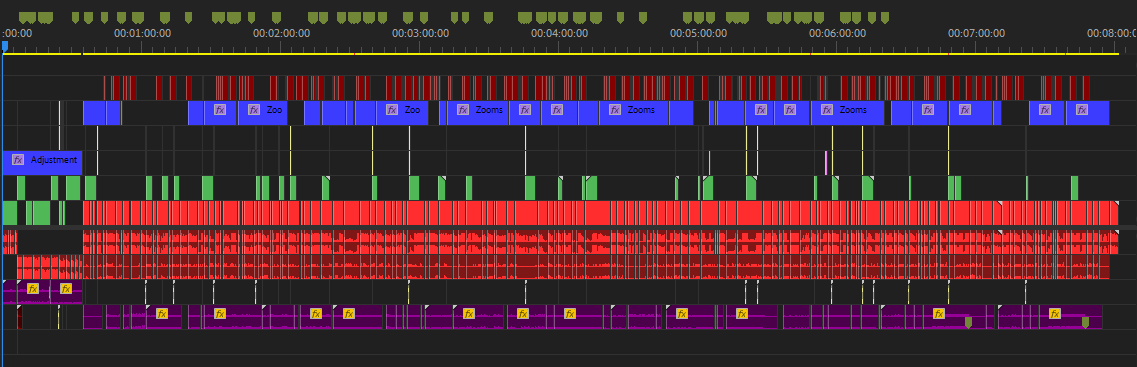Click last green clip marker on bottom purple audio
Viewport: 1137px width, 367px height.
[1086, 322]
